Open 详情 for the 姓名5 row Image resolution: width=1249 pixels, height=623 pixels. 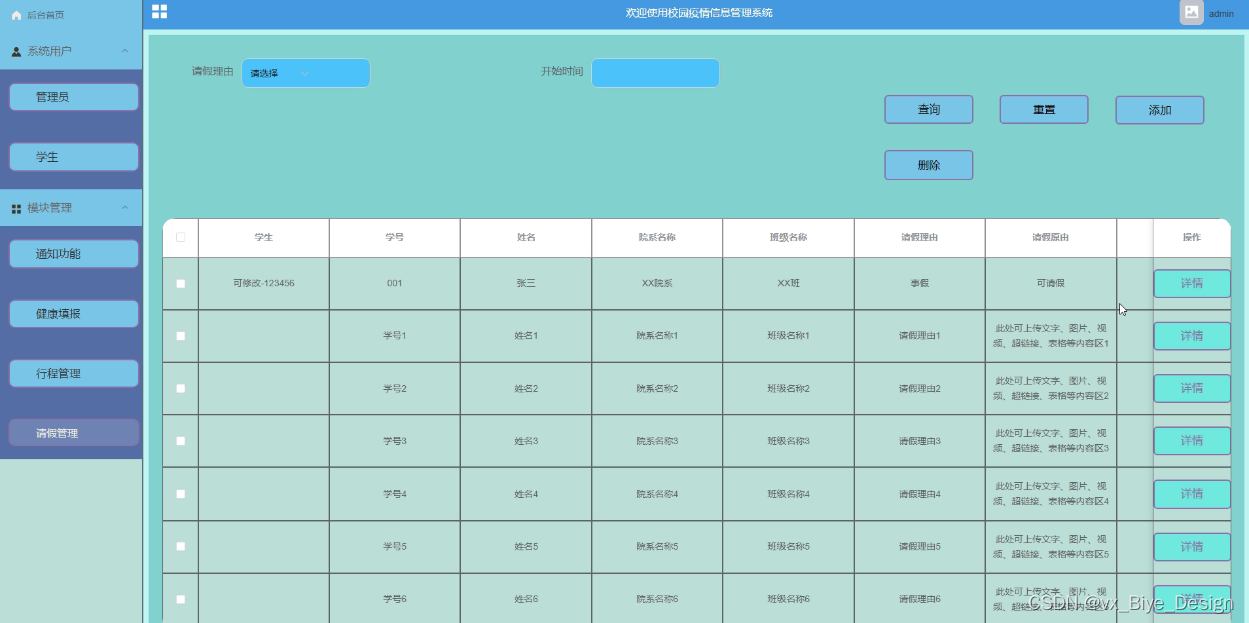coord(1192,547)
